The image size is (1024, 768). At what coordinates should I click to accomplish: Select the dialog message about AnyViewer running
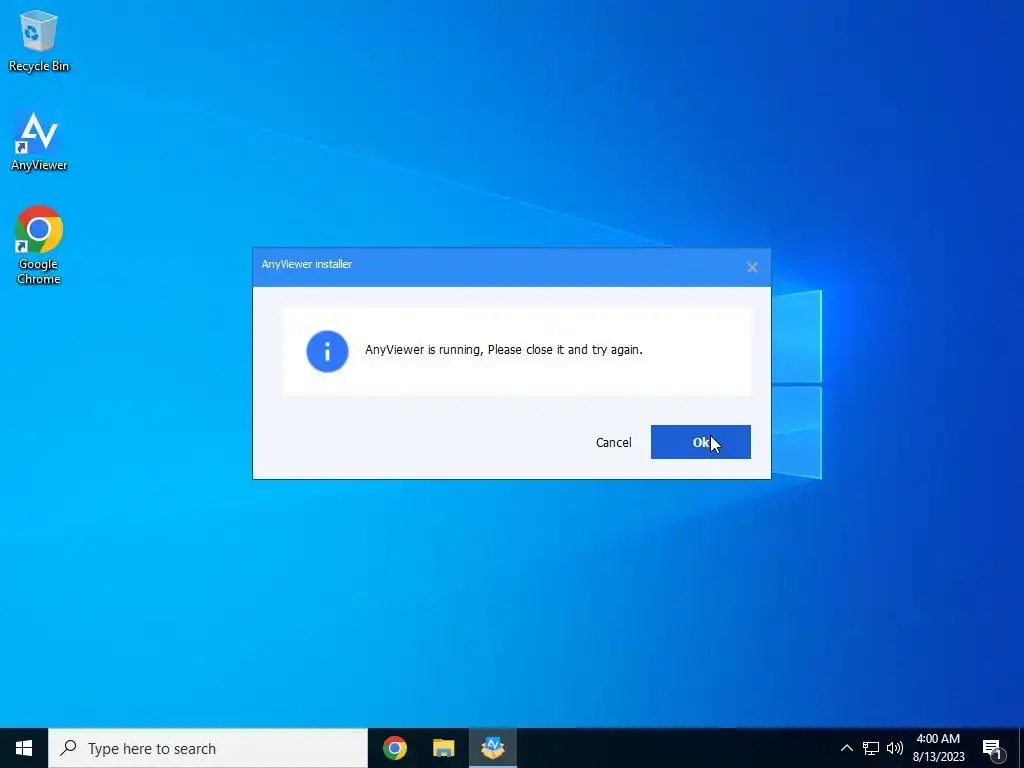click(504, 350)
